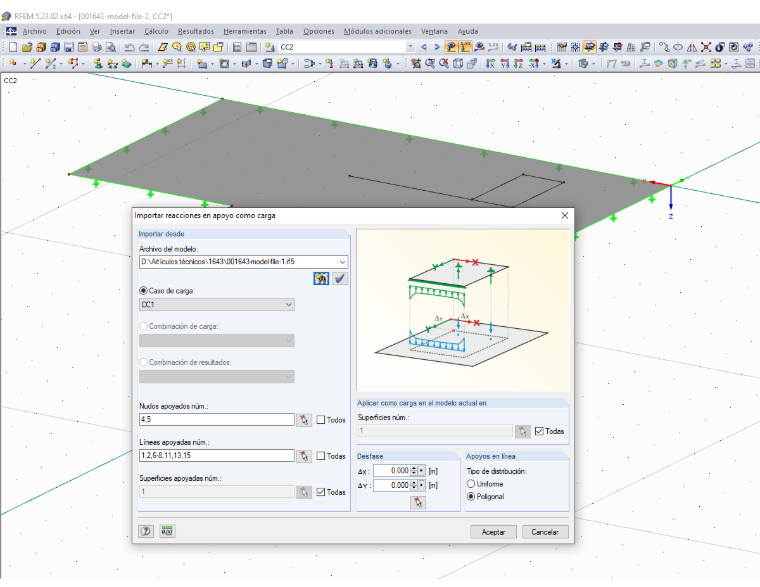This screenshot has width=760, height=587.
Task: Click the view in X direction icon
Action: pyautogui.click(x=491, y=63)
